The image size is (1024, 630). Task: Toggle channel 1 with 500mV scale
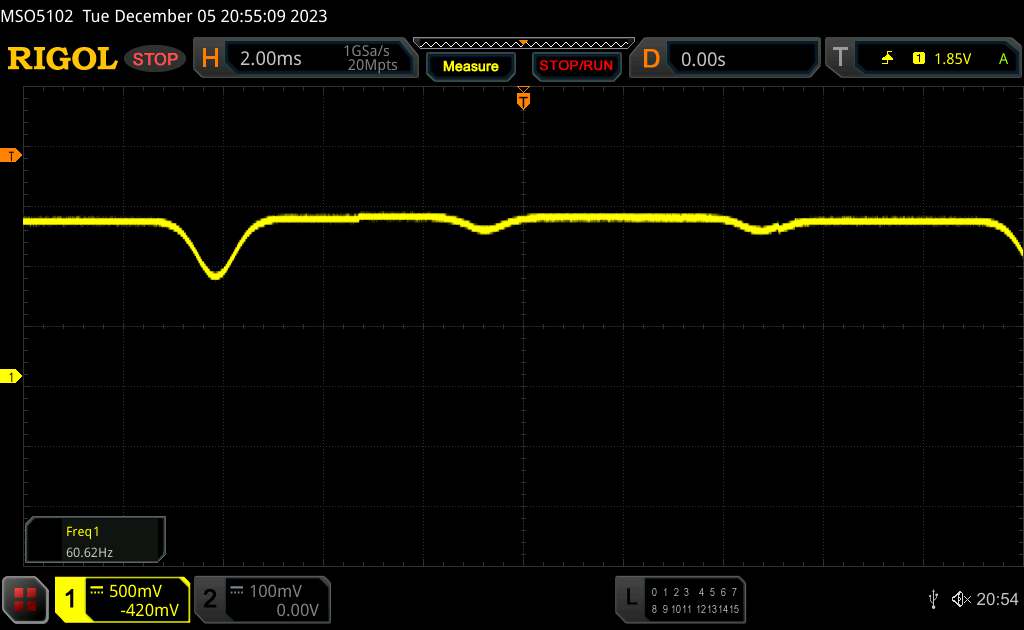click(122, 599)
